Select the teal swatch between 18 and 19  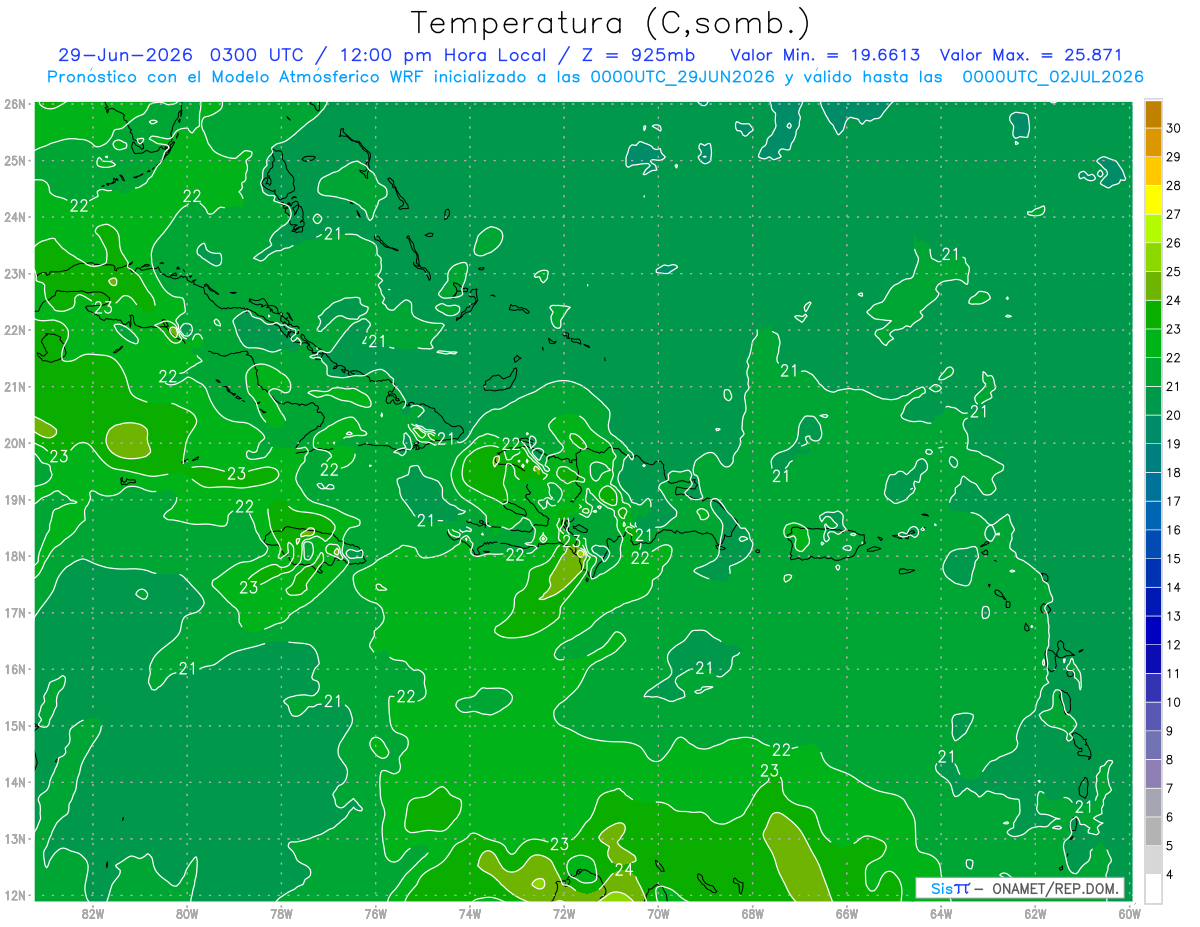point(1153,458)
